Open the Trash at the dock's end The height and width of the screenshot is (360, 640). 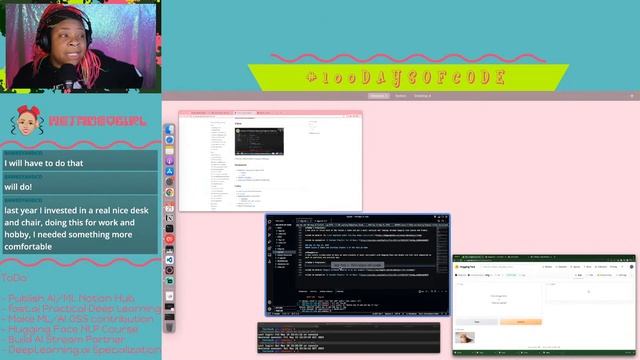coord(169,327)
